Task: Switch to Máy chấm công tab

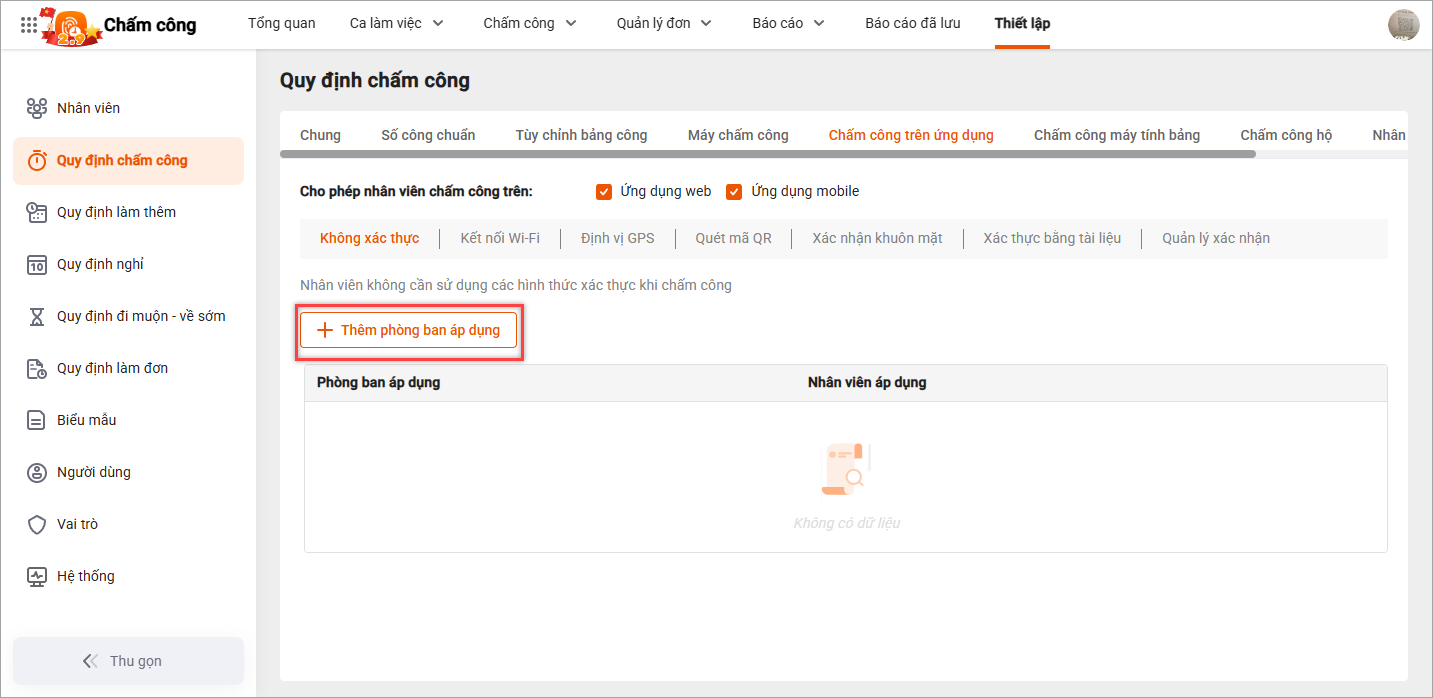Action: pyautogui.click(x=738, y=135)
